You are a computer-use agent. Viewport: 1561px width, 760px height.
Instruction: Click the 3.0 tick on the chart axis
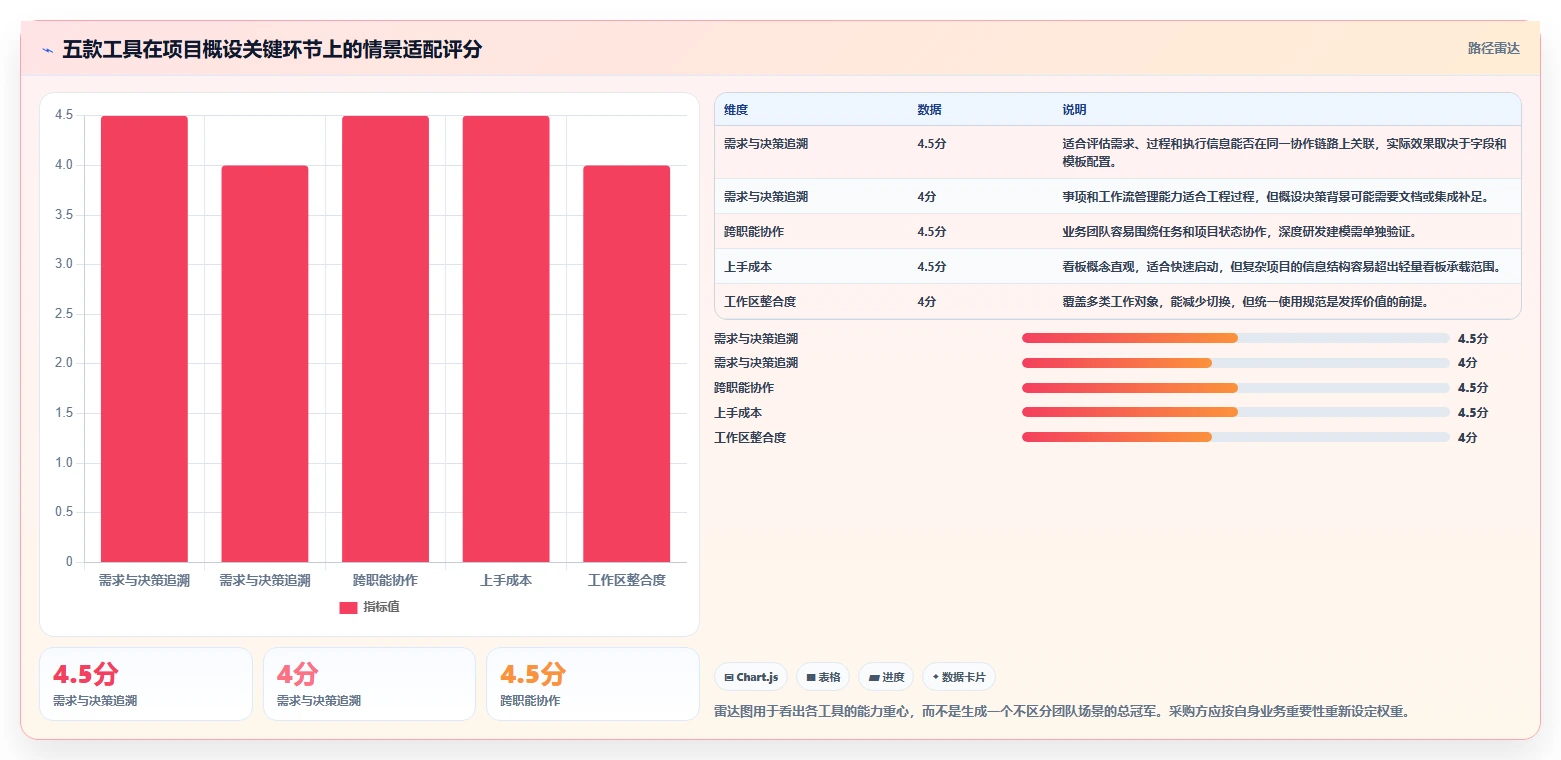[64, 264]
